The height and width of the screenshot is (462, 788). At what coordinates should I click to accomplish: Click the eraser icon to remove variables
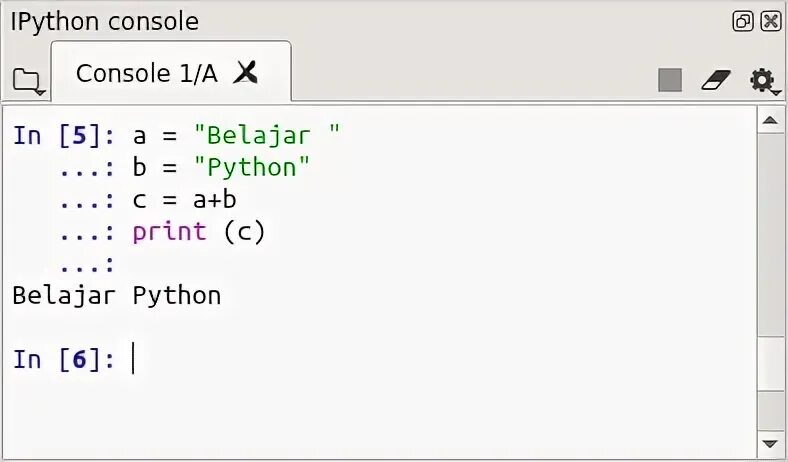(716, 80)
